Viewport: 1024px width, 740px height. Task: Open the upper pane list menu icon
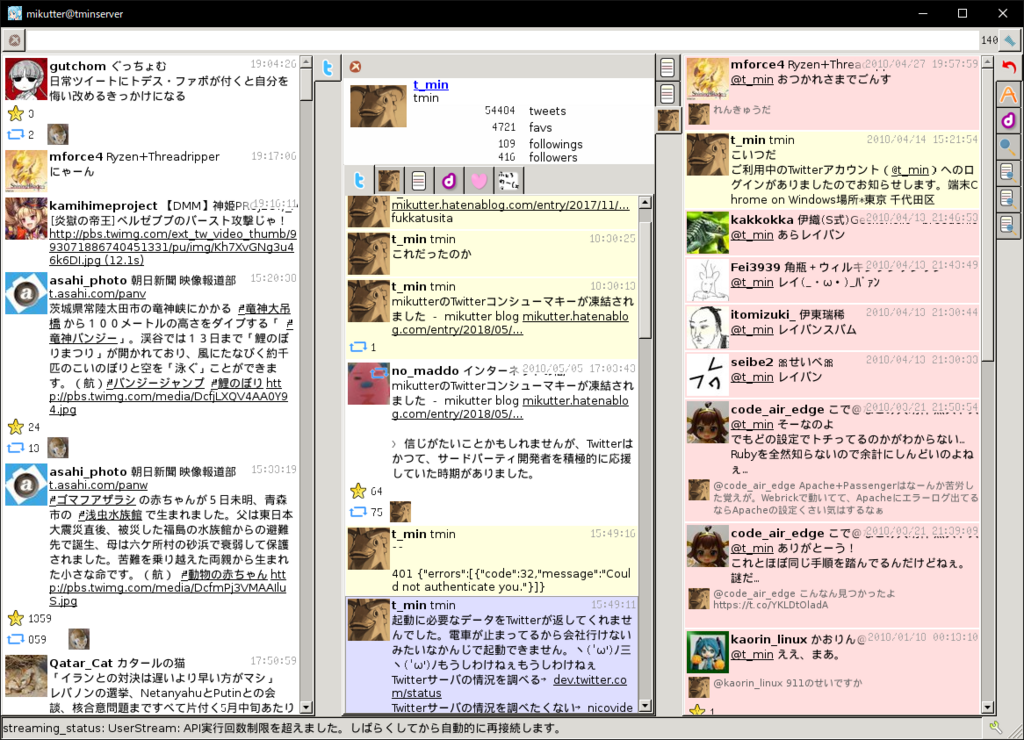(668, 66)
